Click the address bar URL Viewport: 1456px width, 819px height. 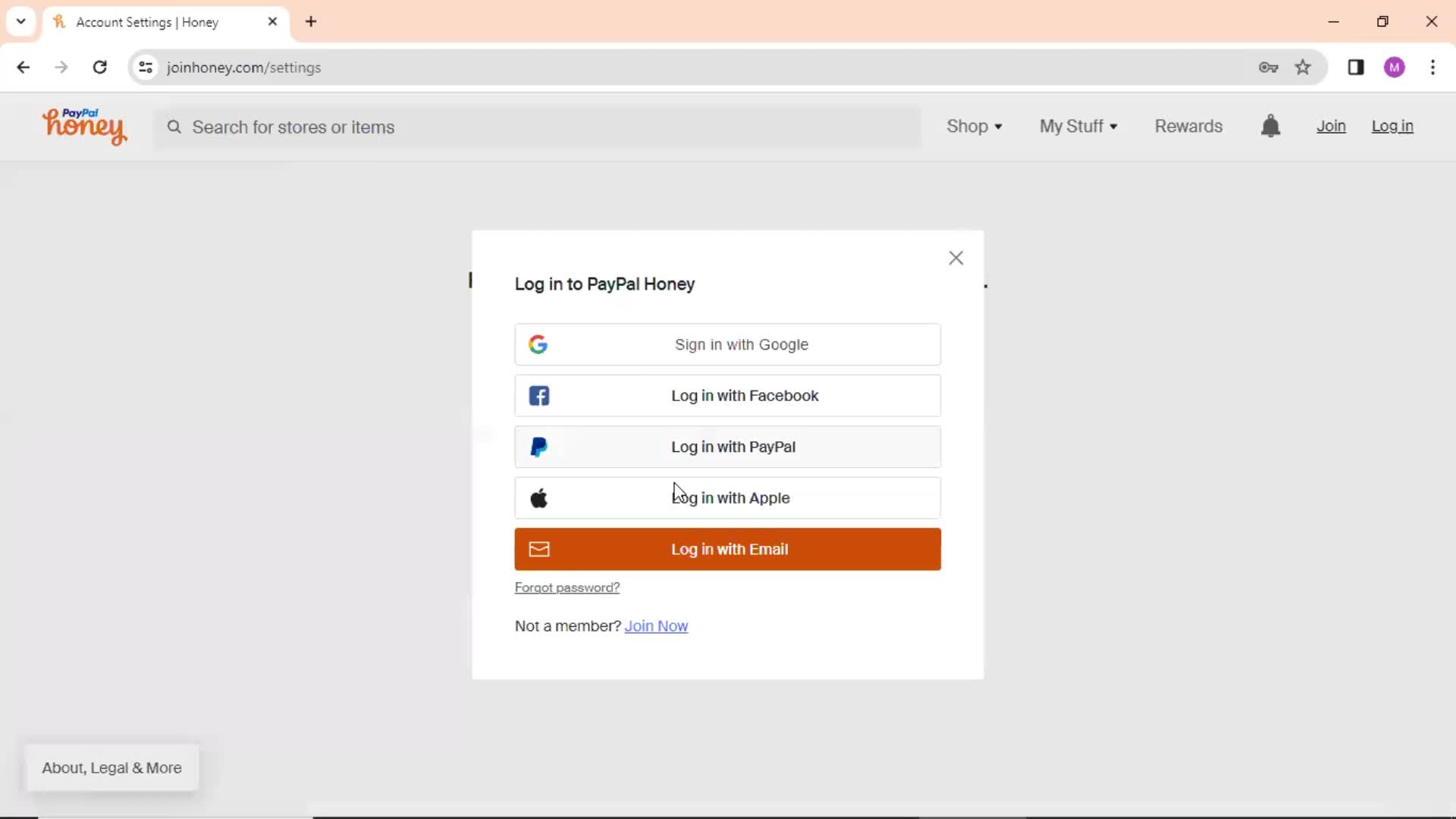[x=244, y=67]
